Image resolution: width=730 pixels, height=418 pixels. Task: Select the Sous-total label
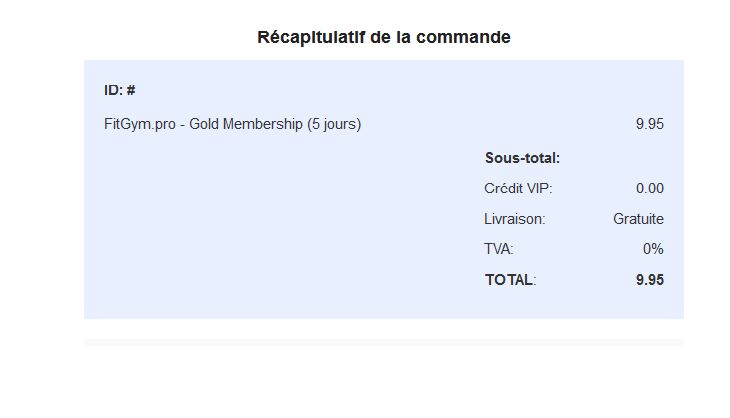(522, 158)
